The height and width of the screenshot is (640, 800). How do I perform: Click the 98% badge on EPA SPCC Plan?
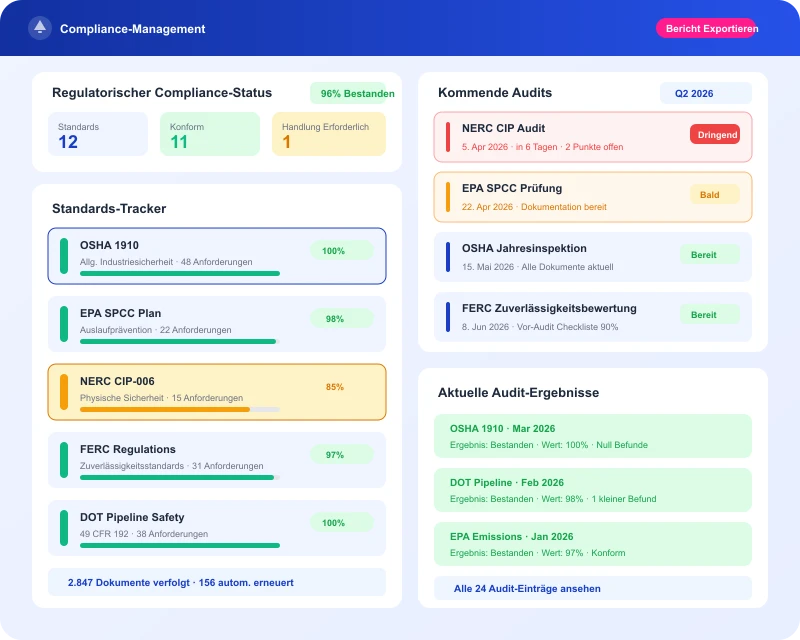point(342,318)
